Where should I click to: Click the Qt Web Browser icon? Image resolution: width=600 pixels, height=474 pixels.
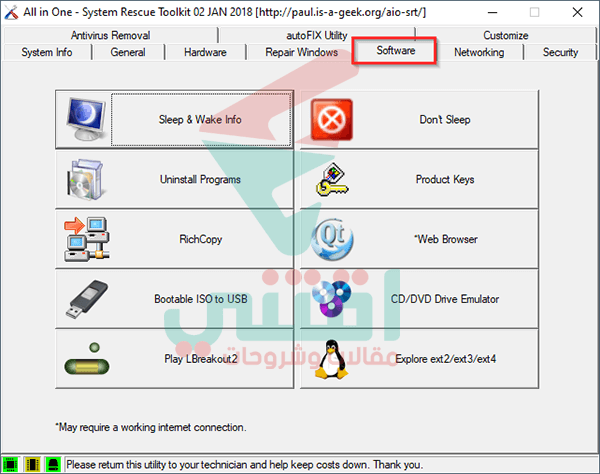(x=332, y=239)
